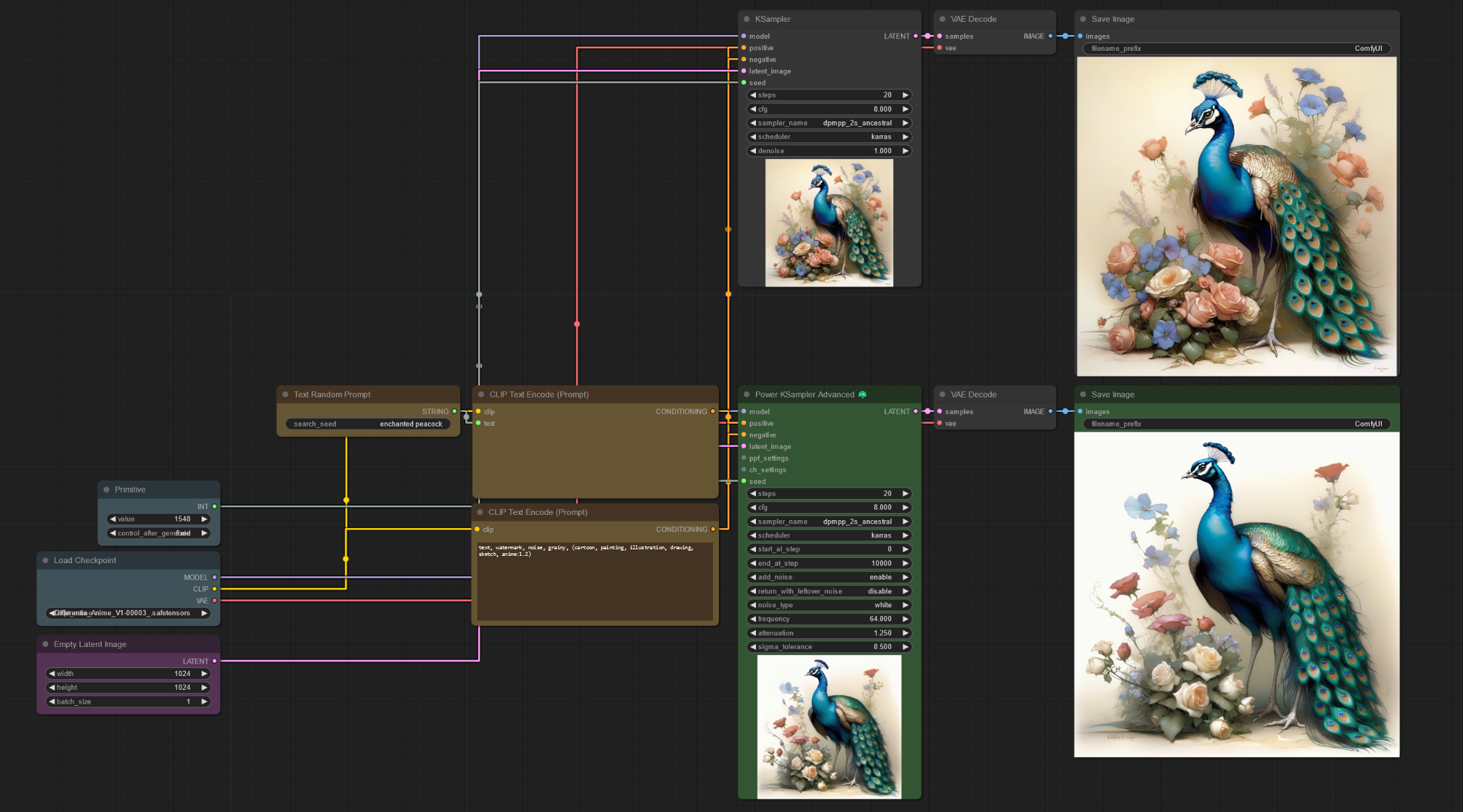
Task: Adjust the denoise 1.000 slider in KSampler
Action: (x=829, y=151)
